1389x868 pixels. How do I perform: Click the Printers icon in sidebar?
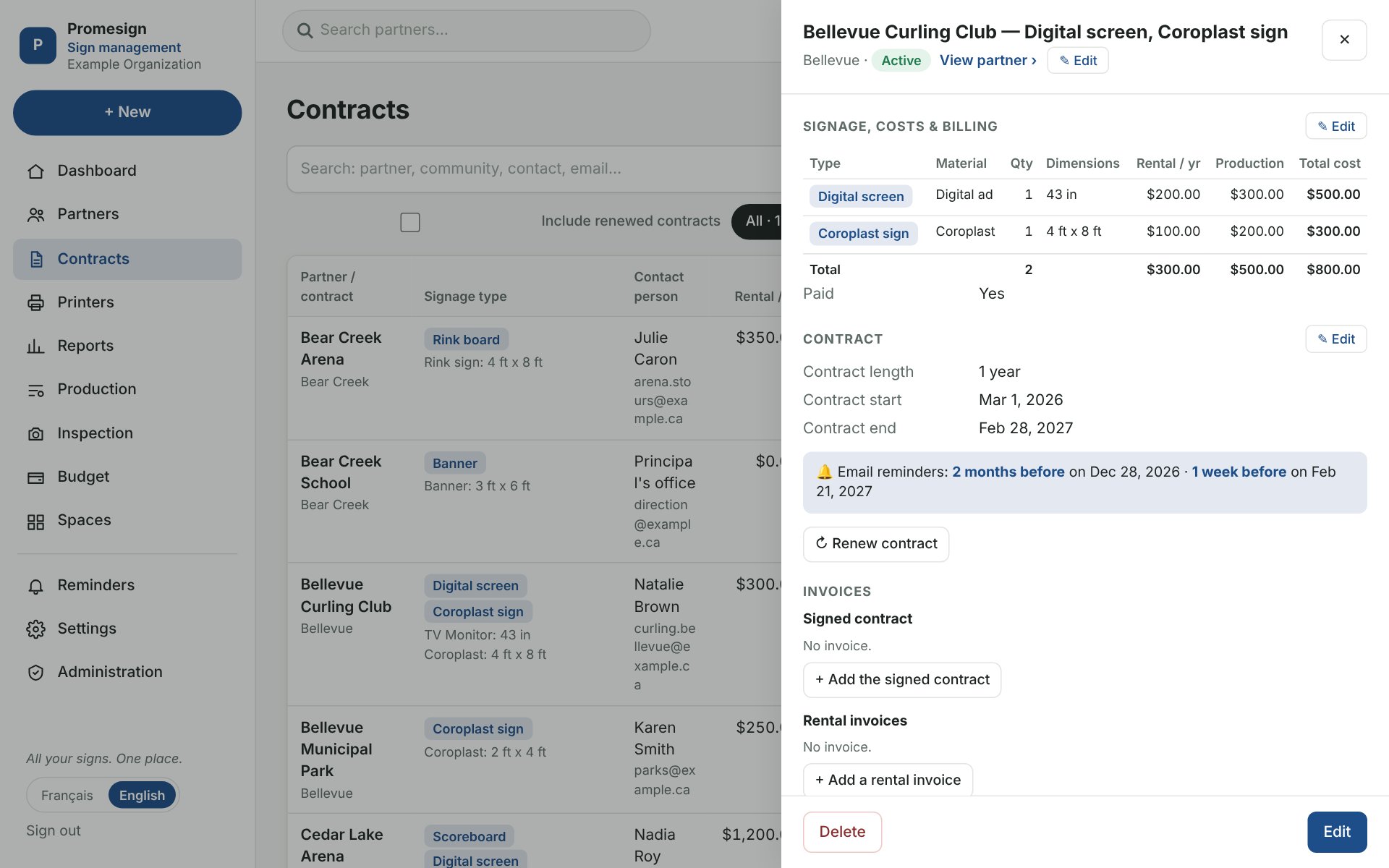(35, 302)
